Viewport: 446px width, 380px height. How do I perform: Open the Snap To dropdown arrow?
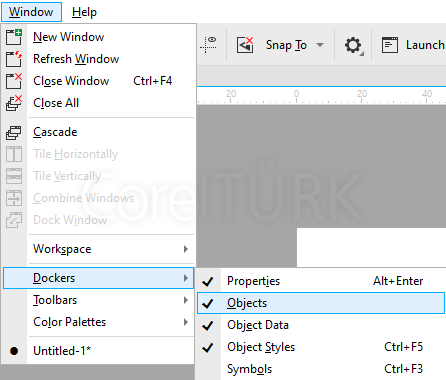[320, 45]
